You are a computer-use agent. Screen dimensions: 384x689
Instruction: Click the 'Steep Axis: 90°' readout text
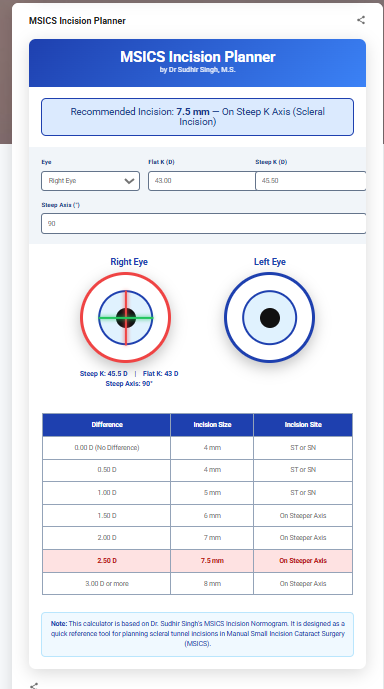[x=129, y=384]
